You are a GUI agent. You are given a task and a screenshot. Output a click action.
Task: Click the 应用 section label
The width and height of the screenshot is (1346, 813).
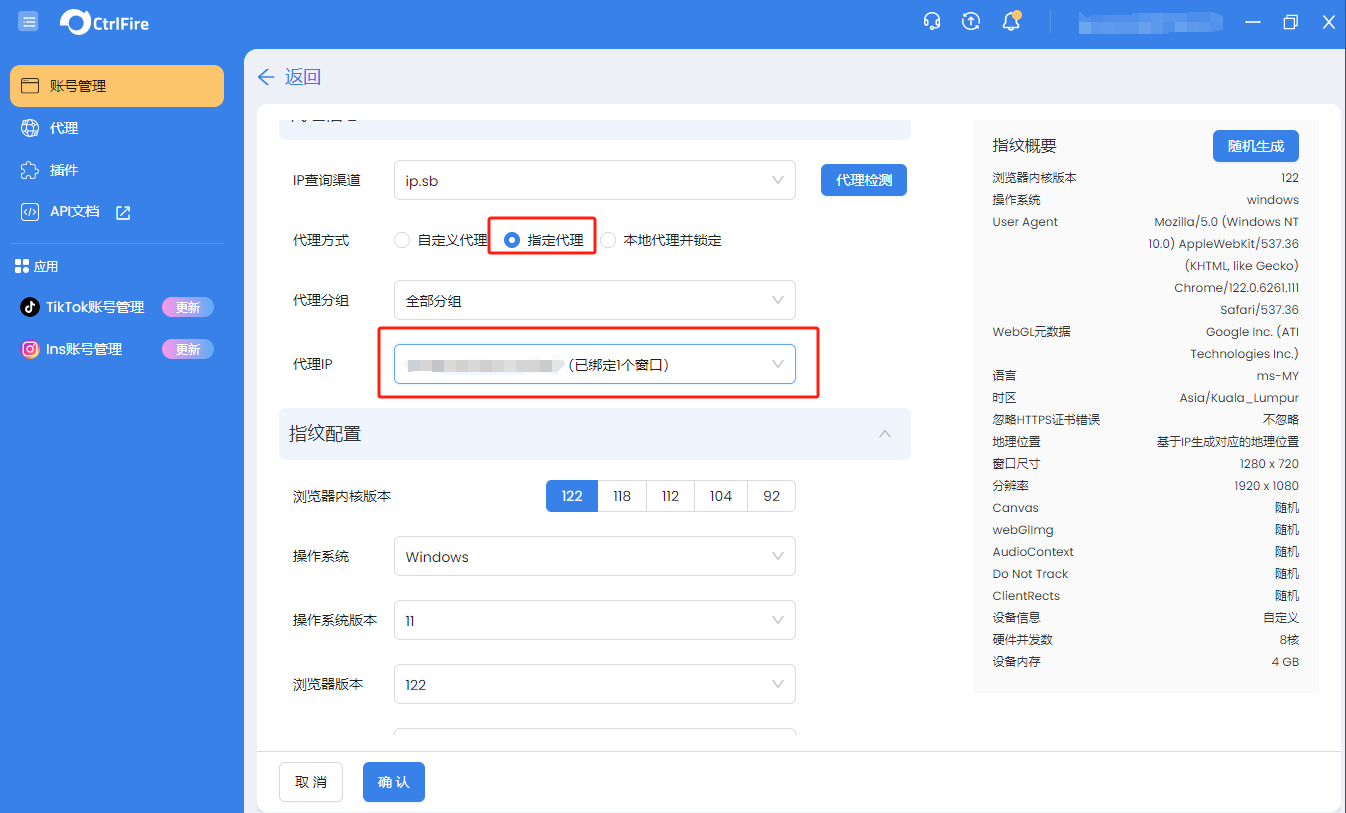[x=46, y=266]
